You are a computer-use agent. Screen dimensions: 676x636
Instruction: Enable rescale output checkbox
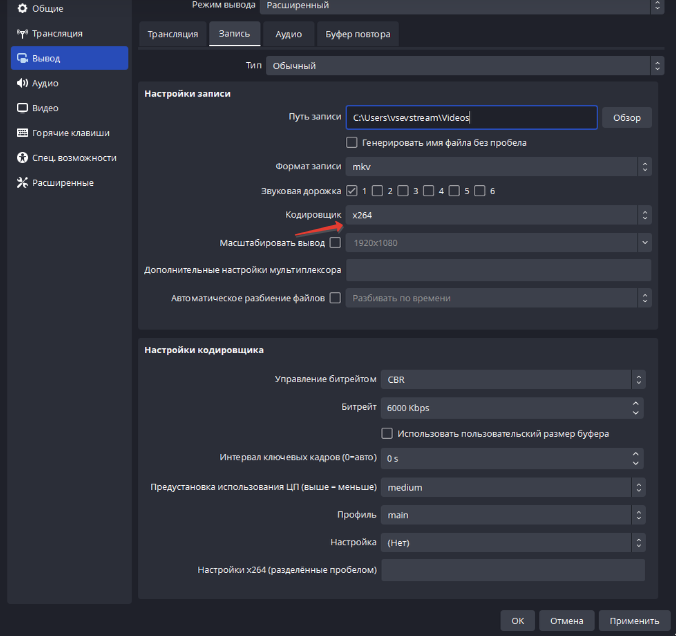pos(335,243)
